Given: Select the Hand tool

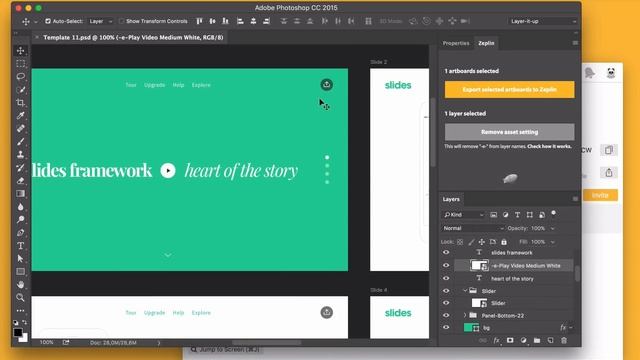Looking at the screenshot, I should pos(20,284).
